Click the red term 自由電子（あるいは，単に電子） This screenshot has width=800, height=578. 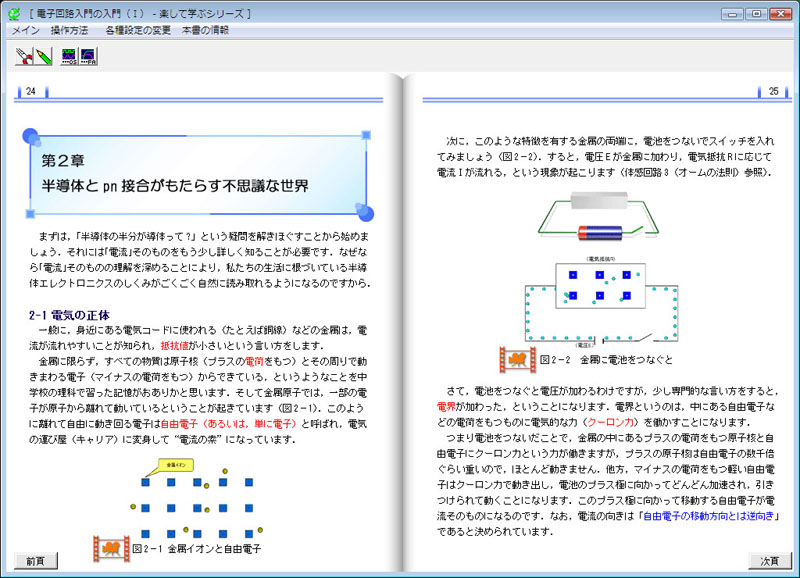point(228,424)
